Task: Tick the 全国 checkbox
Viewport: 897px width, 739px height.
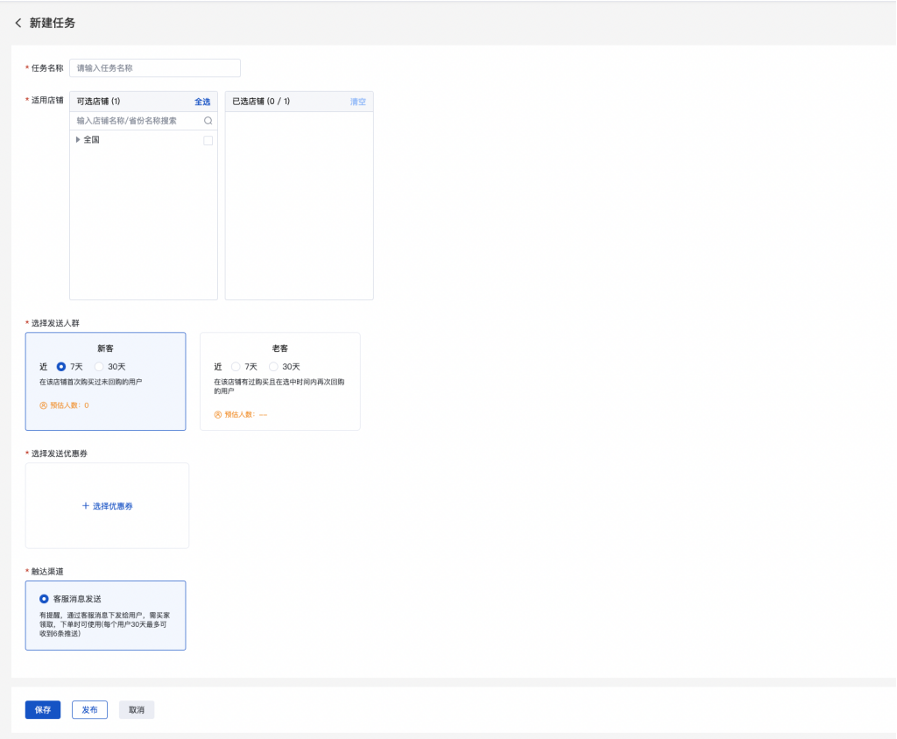Action: [x=208, y=141]
